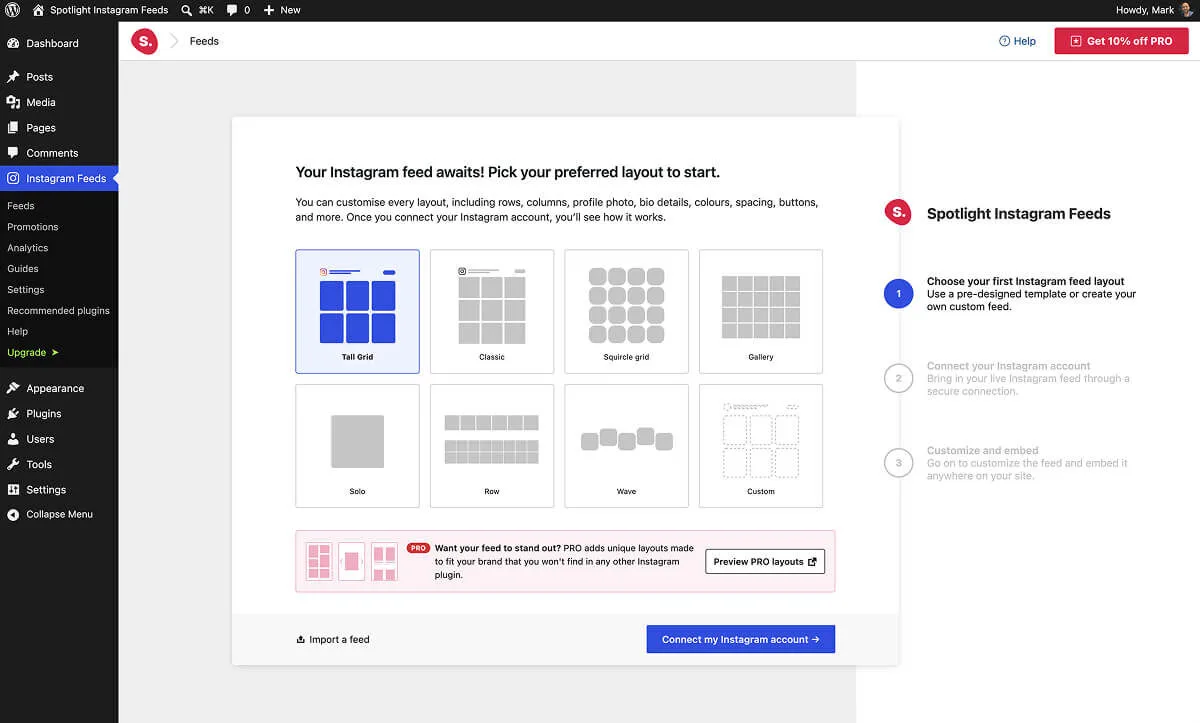Viewport: 1200px width, 723px height.
Task: Open Help in the top header
Action: 1017,41
